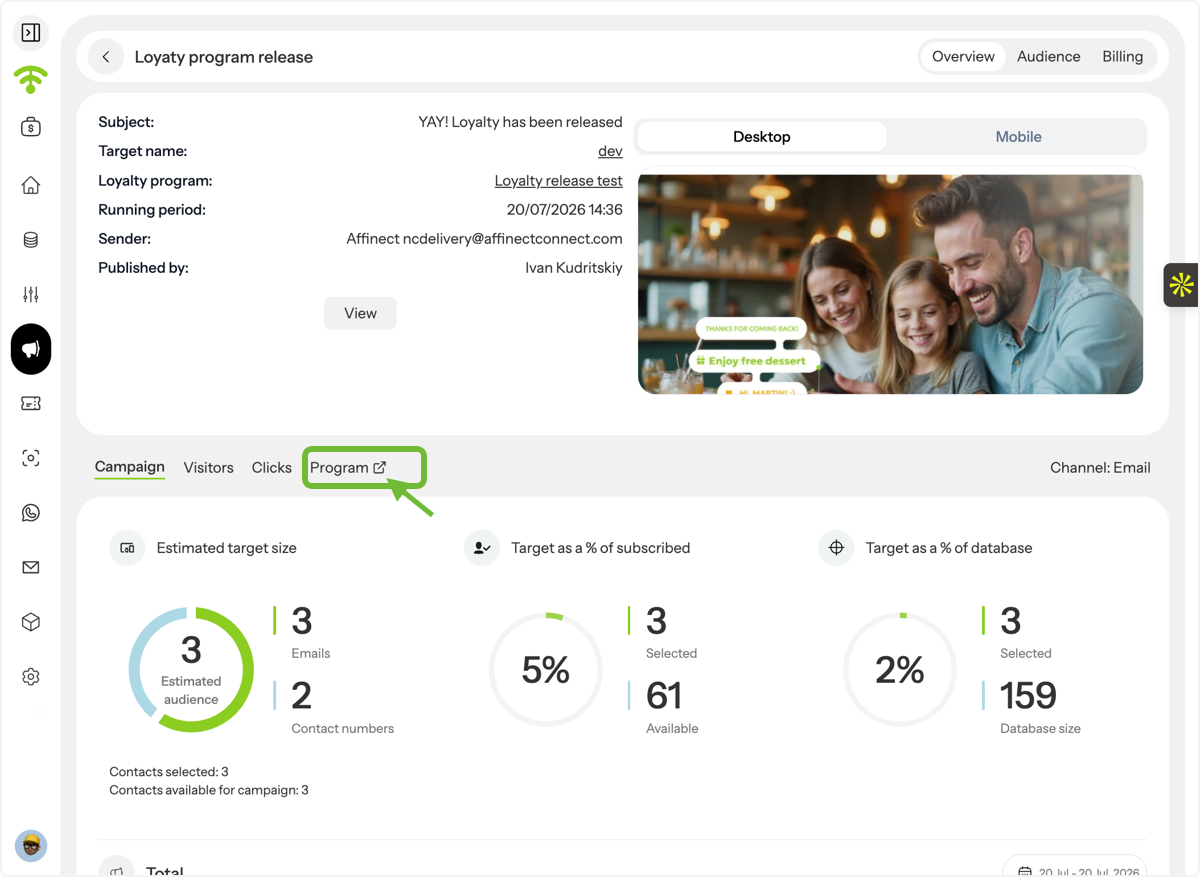Click the 5% subscribed circular gauge
Screen dimensions: 1200x877
coord(545,670)
